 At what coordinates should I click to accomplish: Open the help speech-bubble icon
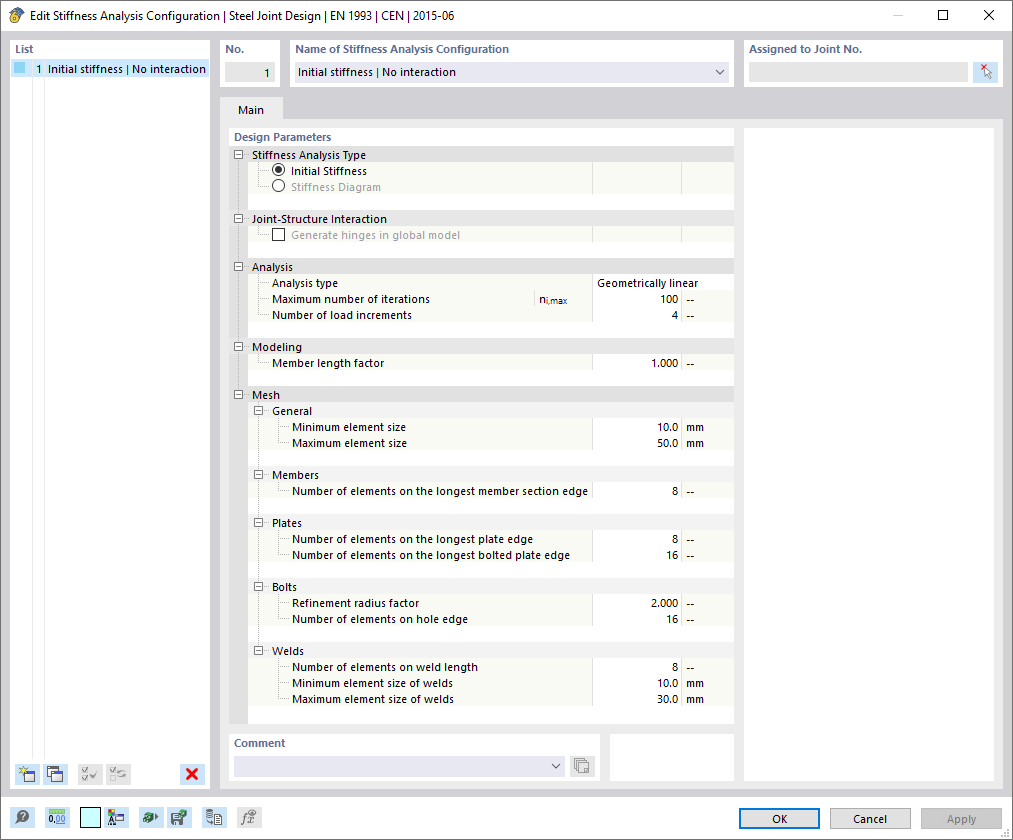tap(23, 818)
